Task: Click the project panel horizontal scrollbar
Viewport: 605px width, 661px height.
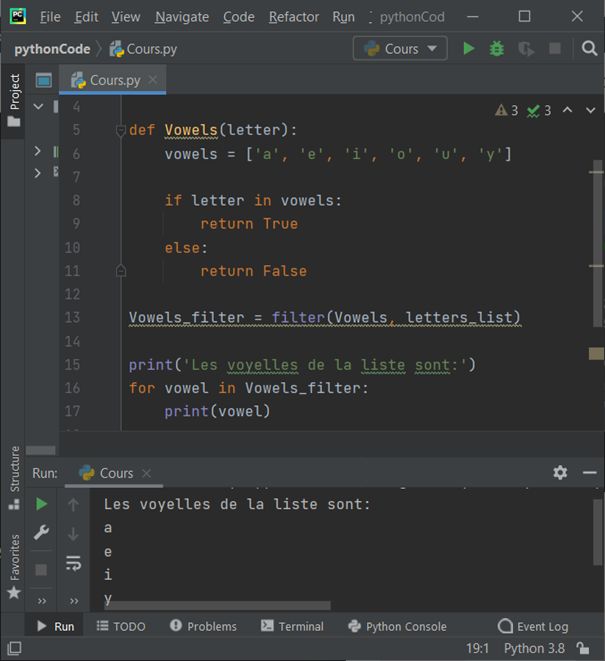Action: [x=40, y=450]
